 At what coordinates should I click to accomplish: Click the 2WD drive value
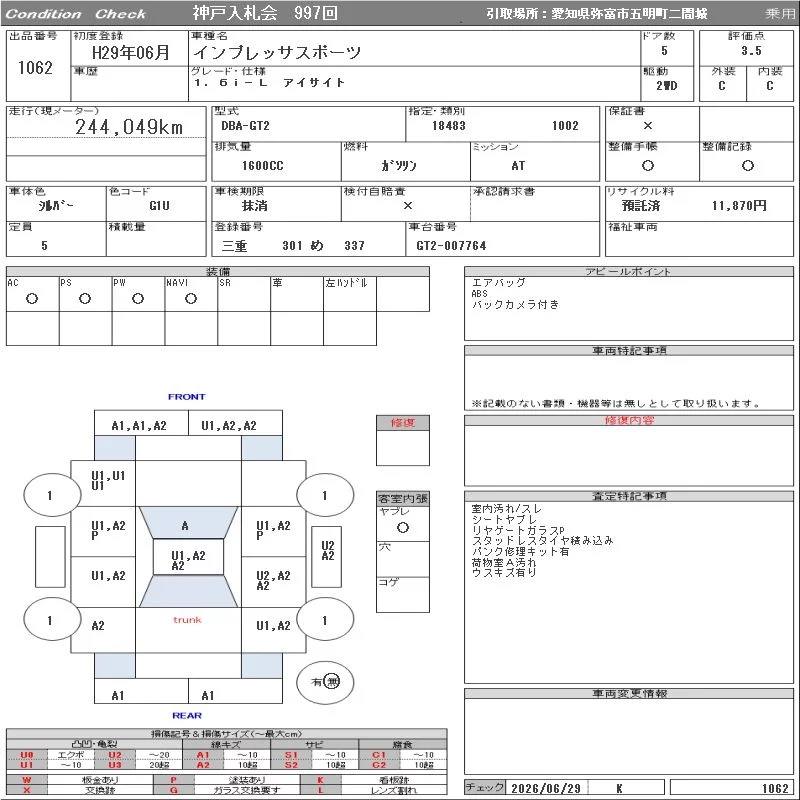click(x=666, y=85)
